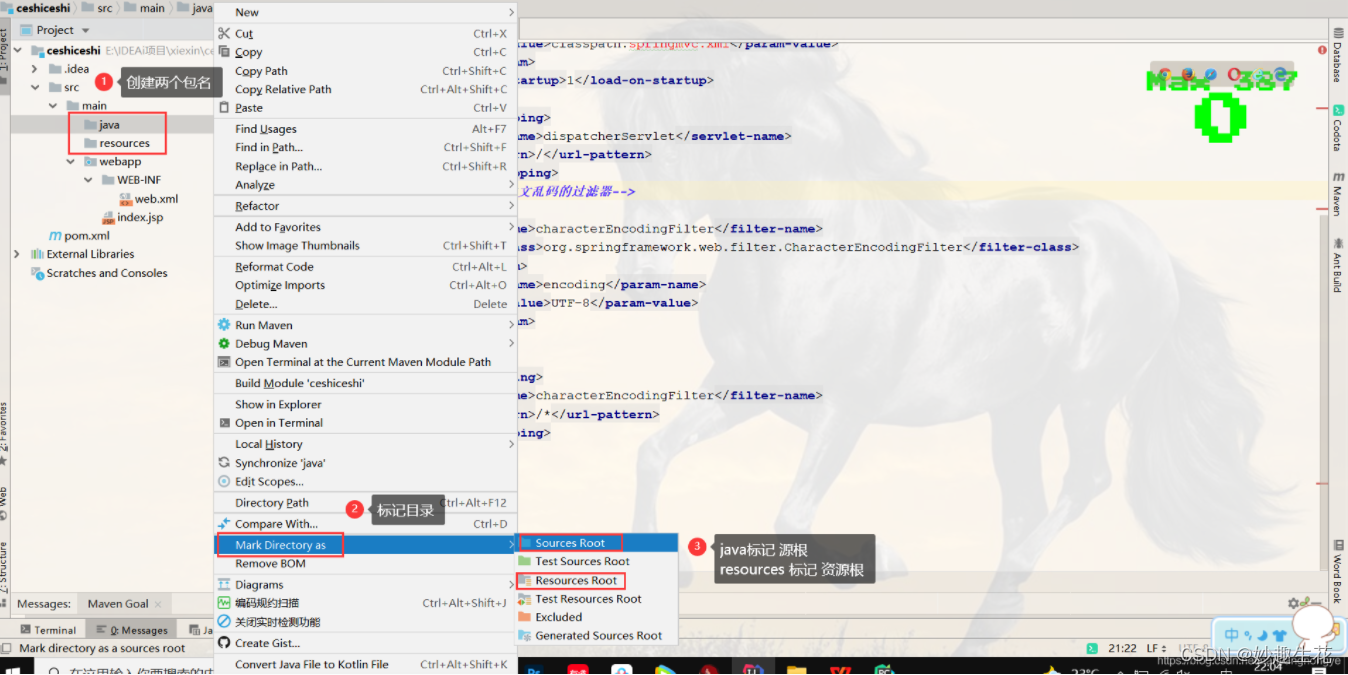
Task: Collapse the webapp folder
Action: pos(71,161)
